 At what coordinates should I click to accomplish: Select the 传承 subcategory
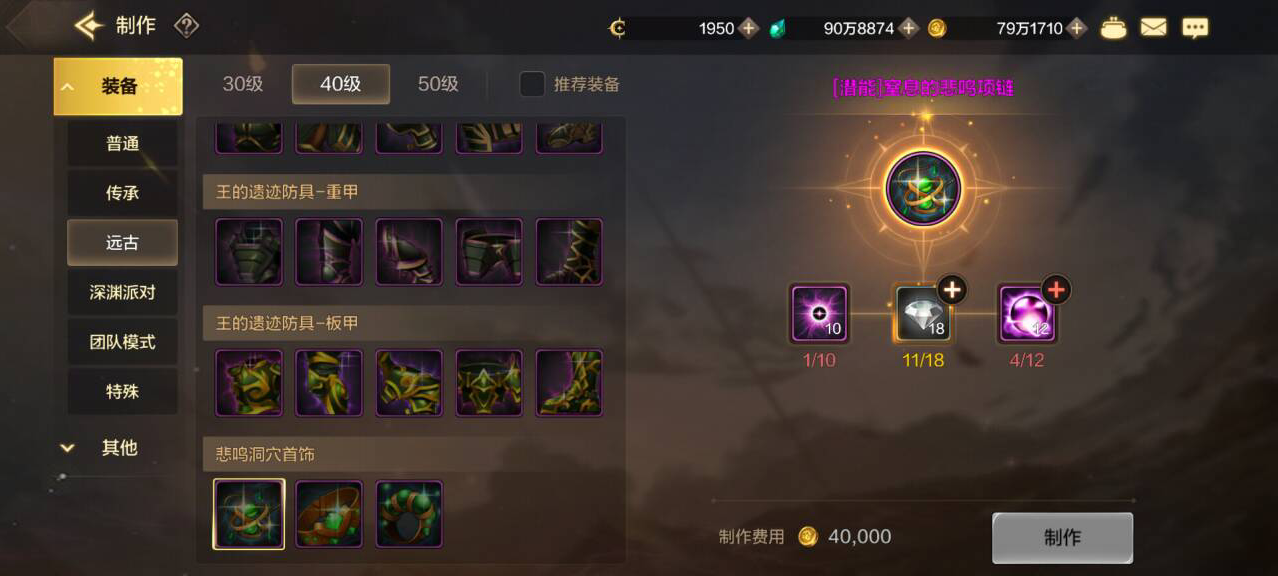coord(122,193)
